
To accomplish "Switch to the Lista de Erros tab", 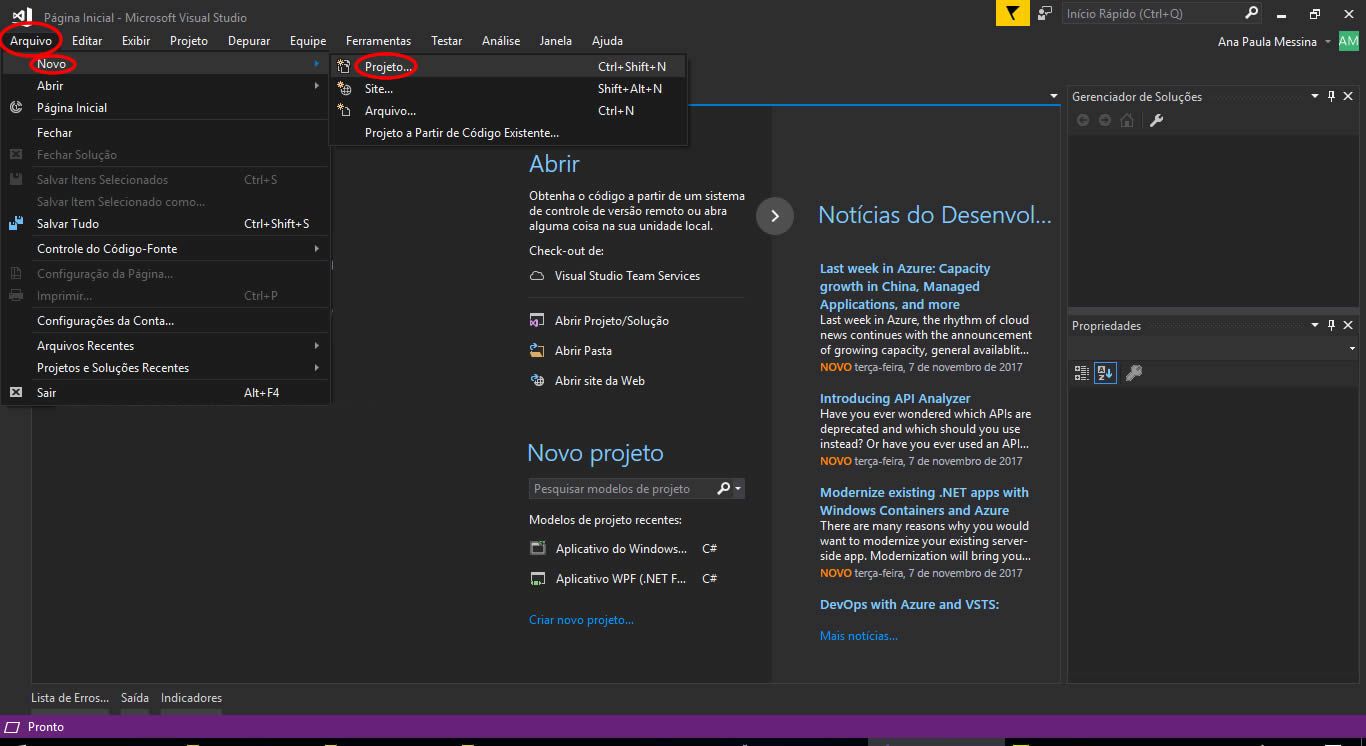I will [x=70, y=698].
